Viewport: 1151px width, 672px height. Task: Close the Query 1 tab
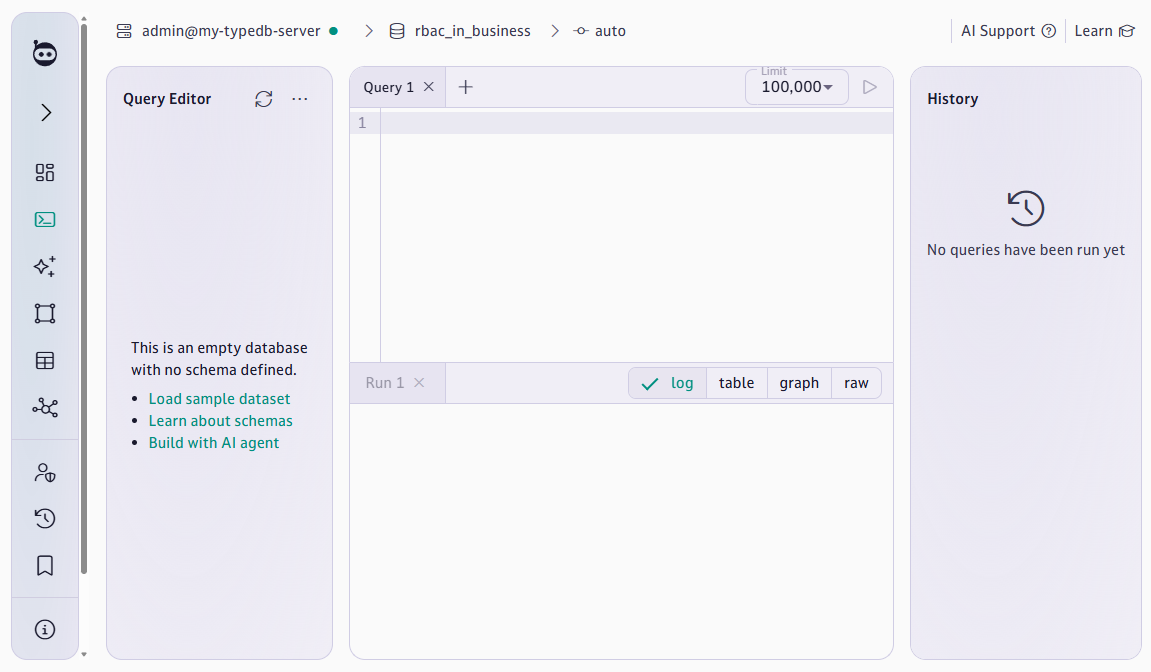click(x=429, y=87)
